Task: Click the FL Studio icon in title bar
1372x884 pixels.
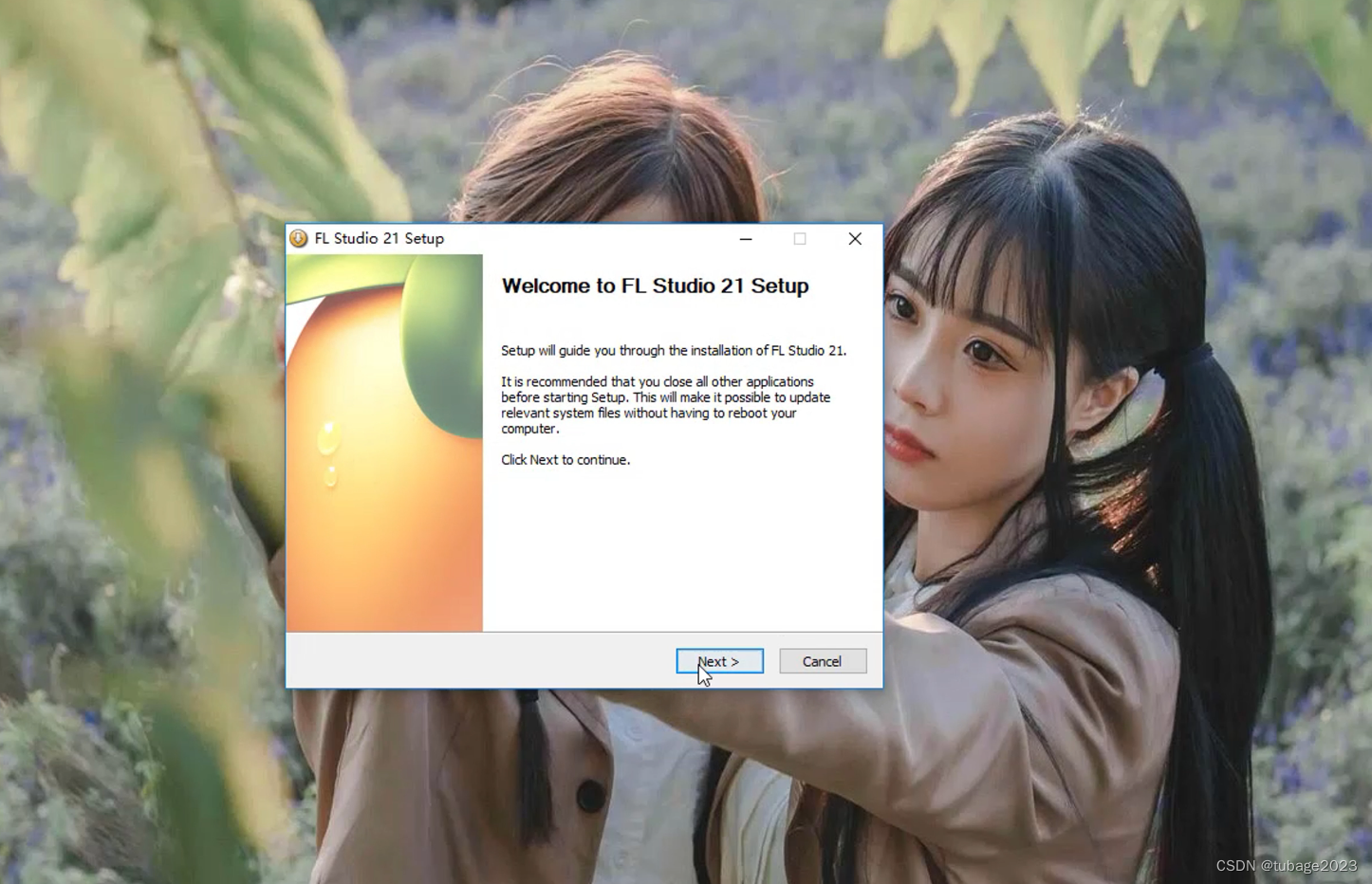Action: point(299,238)
